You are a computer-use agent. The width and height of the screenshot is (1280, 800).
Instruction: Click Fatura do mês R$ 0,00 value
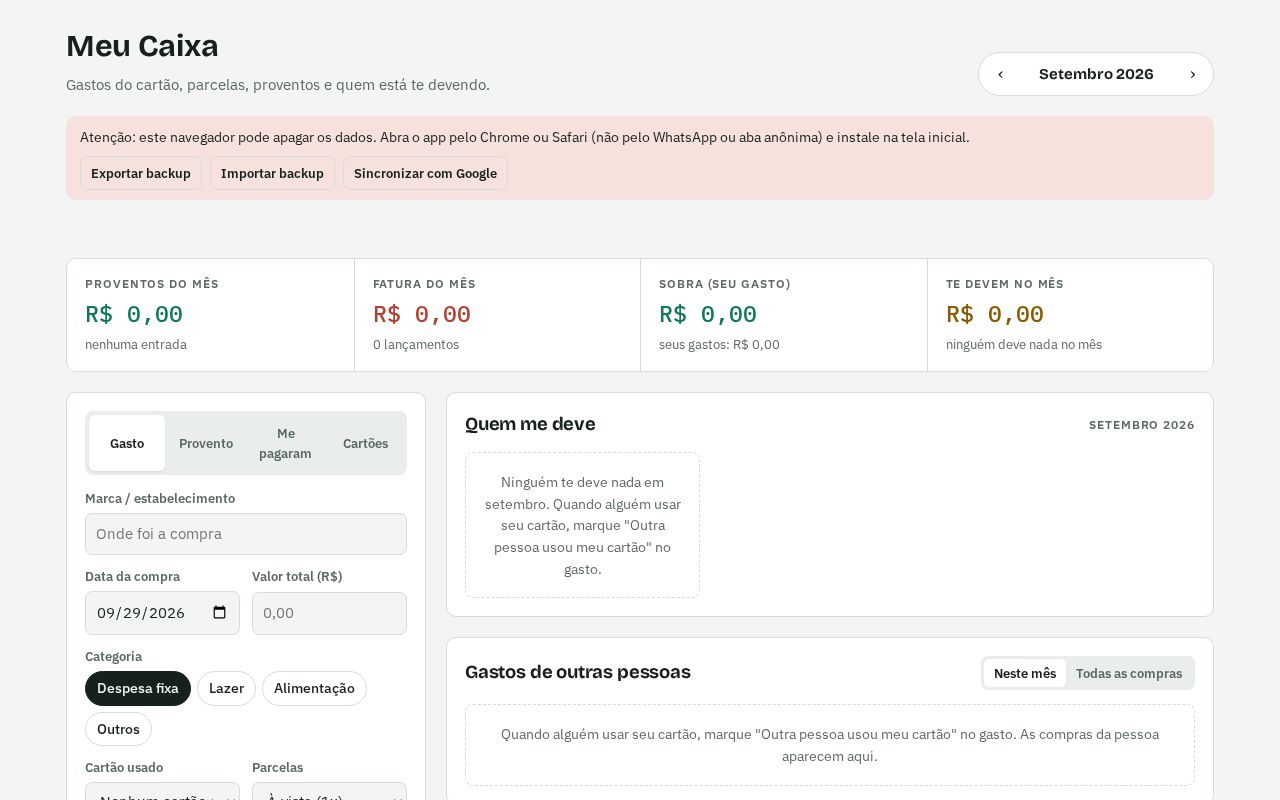coord(422,314)
